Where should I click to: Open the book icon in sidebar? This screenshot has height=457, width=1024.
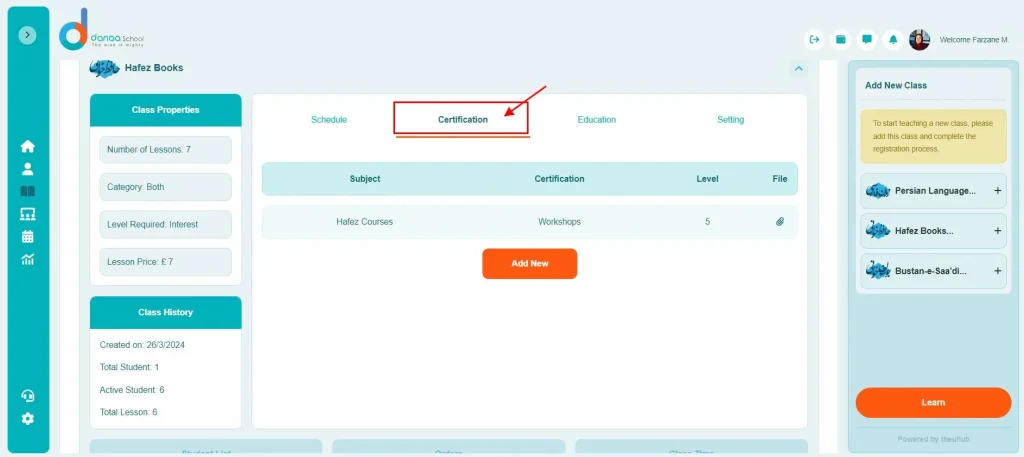(27, 191)
